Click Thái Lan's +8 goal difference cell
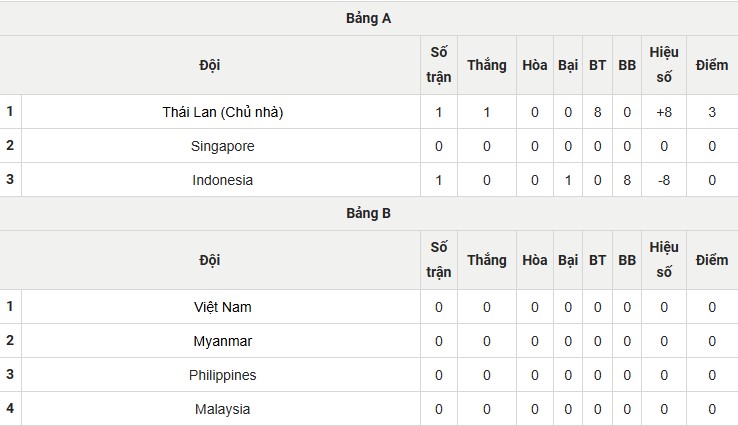Image resolution: width=738 pixels, height=426 pixels. coord(664,112)
